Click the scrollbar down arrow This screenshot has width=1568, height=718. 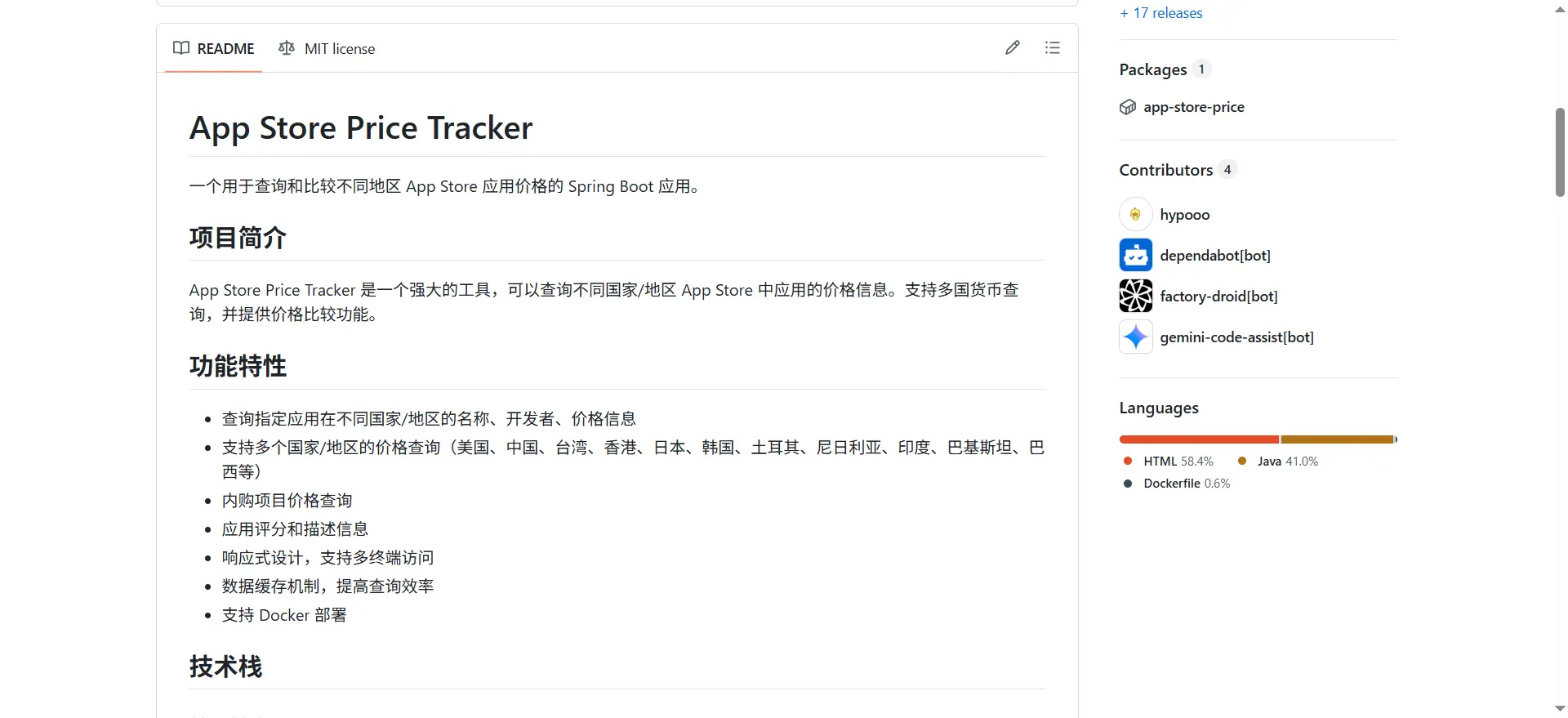pos(1560,709)
